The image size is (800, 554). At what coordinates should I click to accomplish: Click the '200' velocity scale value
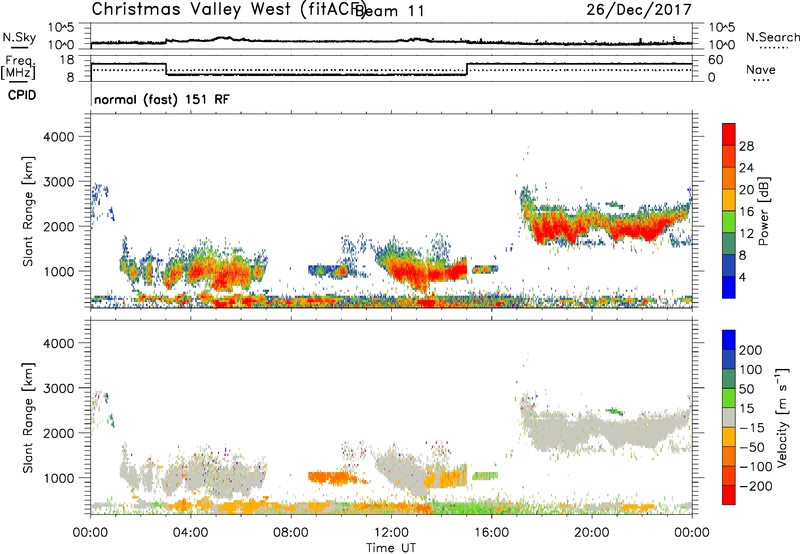tap(750, 350)
